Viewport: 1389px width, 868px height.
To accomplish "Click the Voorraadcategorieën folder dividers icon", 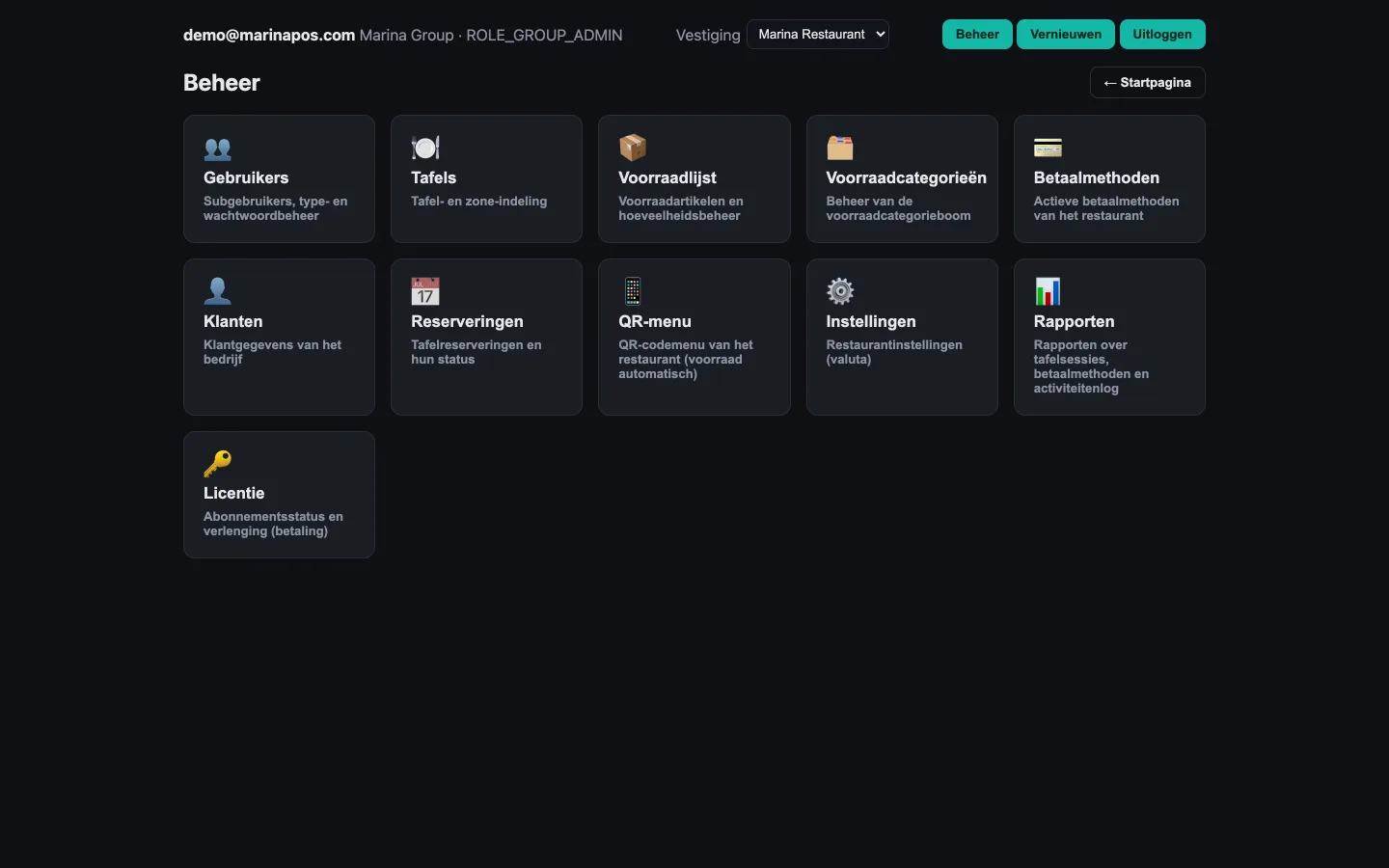I will pyautogui.click(x=840, y=148).
